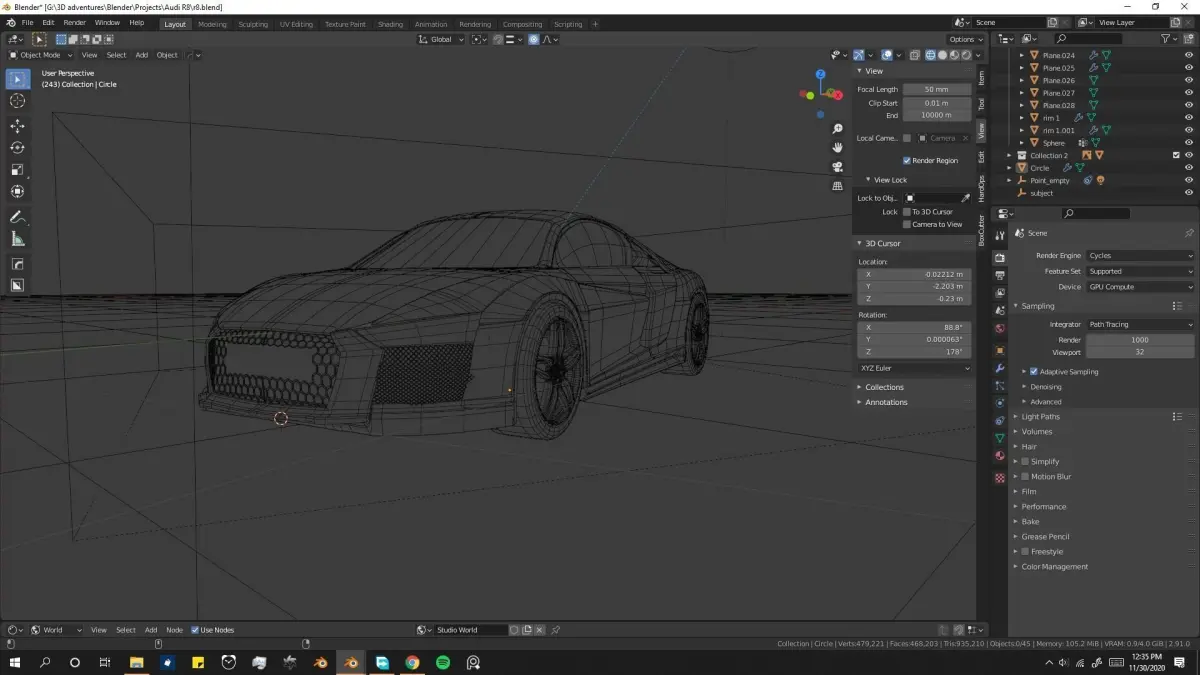Open Spotify from the taskbar

442,662
